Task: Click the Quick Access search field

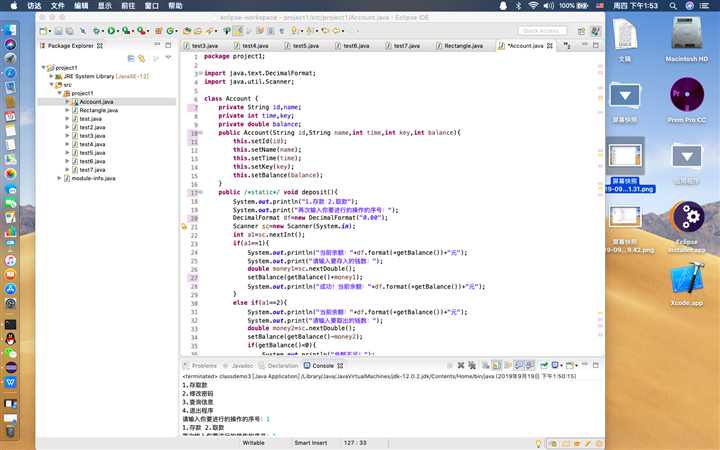Action: tap(544, 31)
